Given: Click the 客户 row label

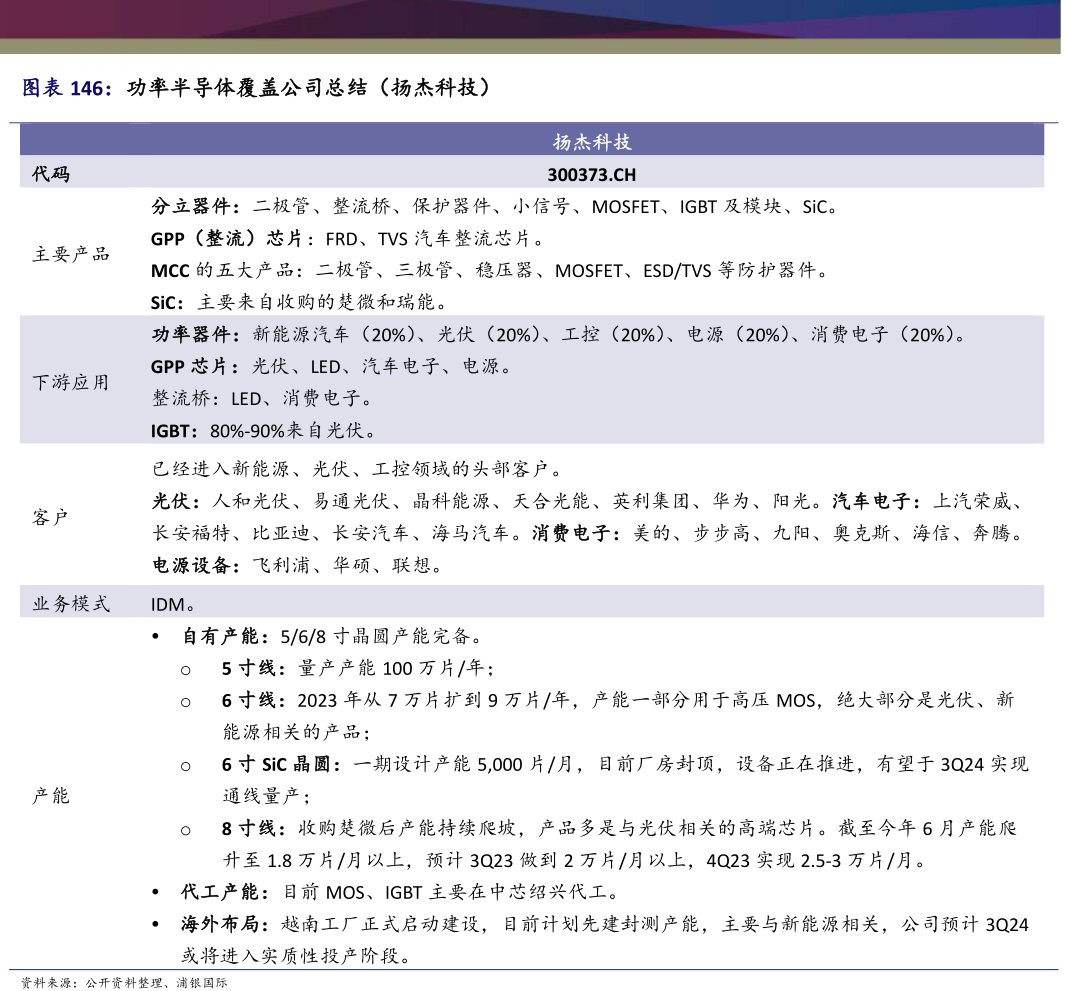Looking at the screenshot, I should point(51,518).
